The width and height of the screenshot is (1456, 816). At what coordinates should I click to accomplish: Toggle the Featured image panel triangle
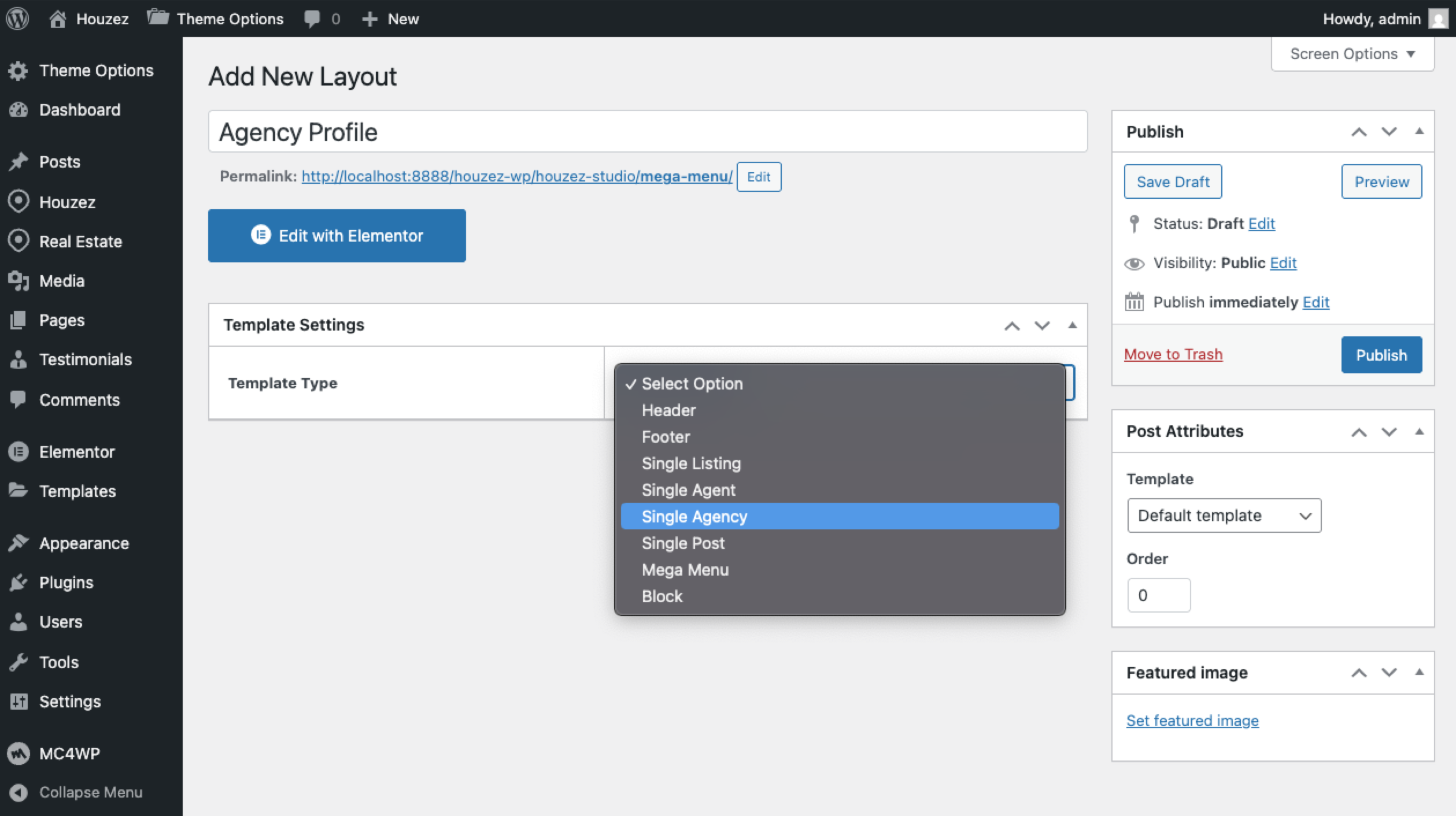pos(1419,673)
